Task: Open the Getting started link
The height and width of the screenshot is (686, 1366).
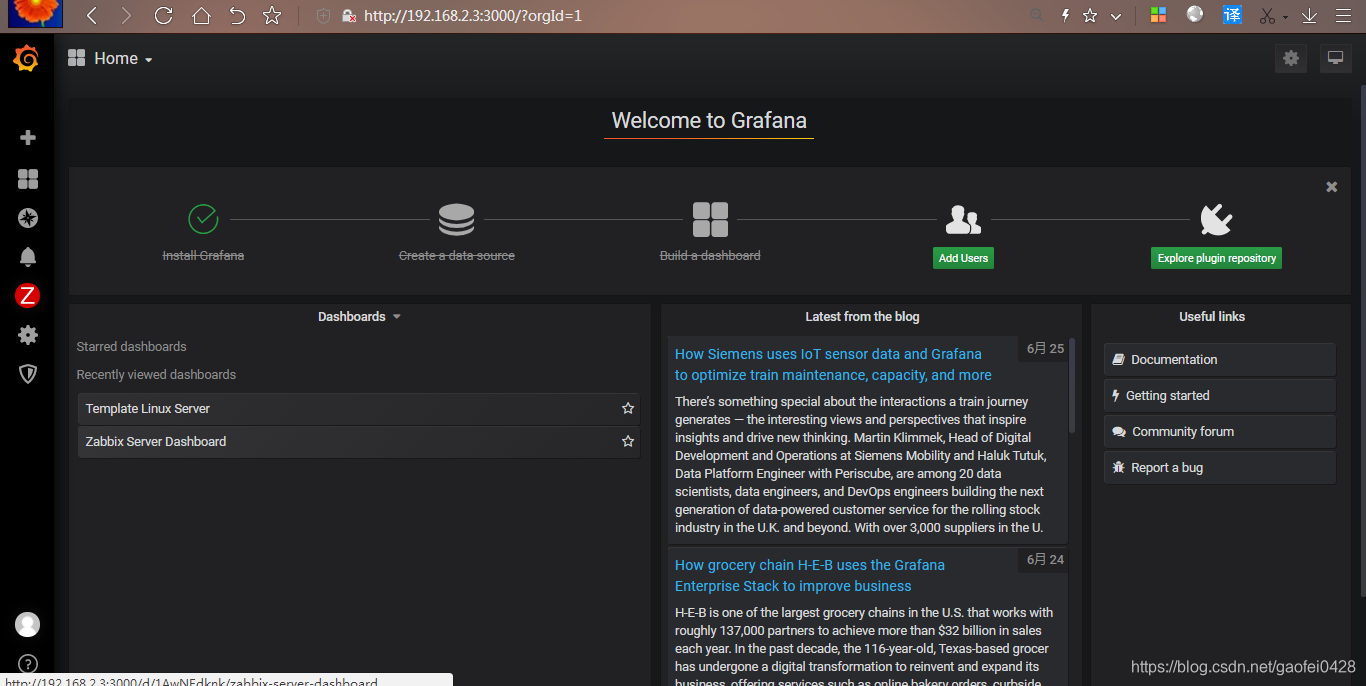Action: [1220, 395]
